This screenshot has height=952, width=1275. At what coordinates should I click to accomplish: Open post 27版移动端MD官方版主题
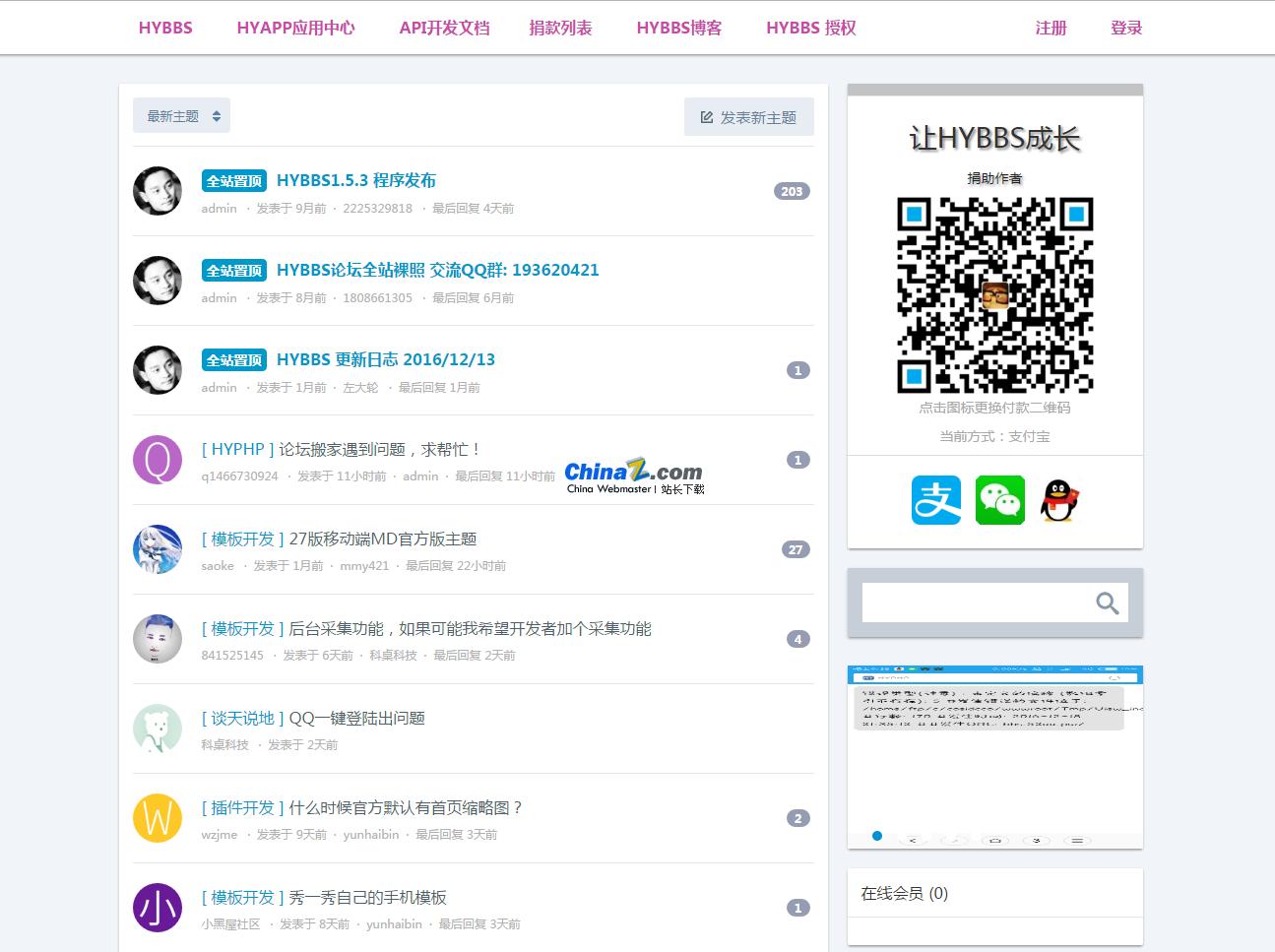[x=383, y=539]
